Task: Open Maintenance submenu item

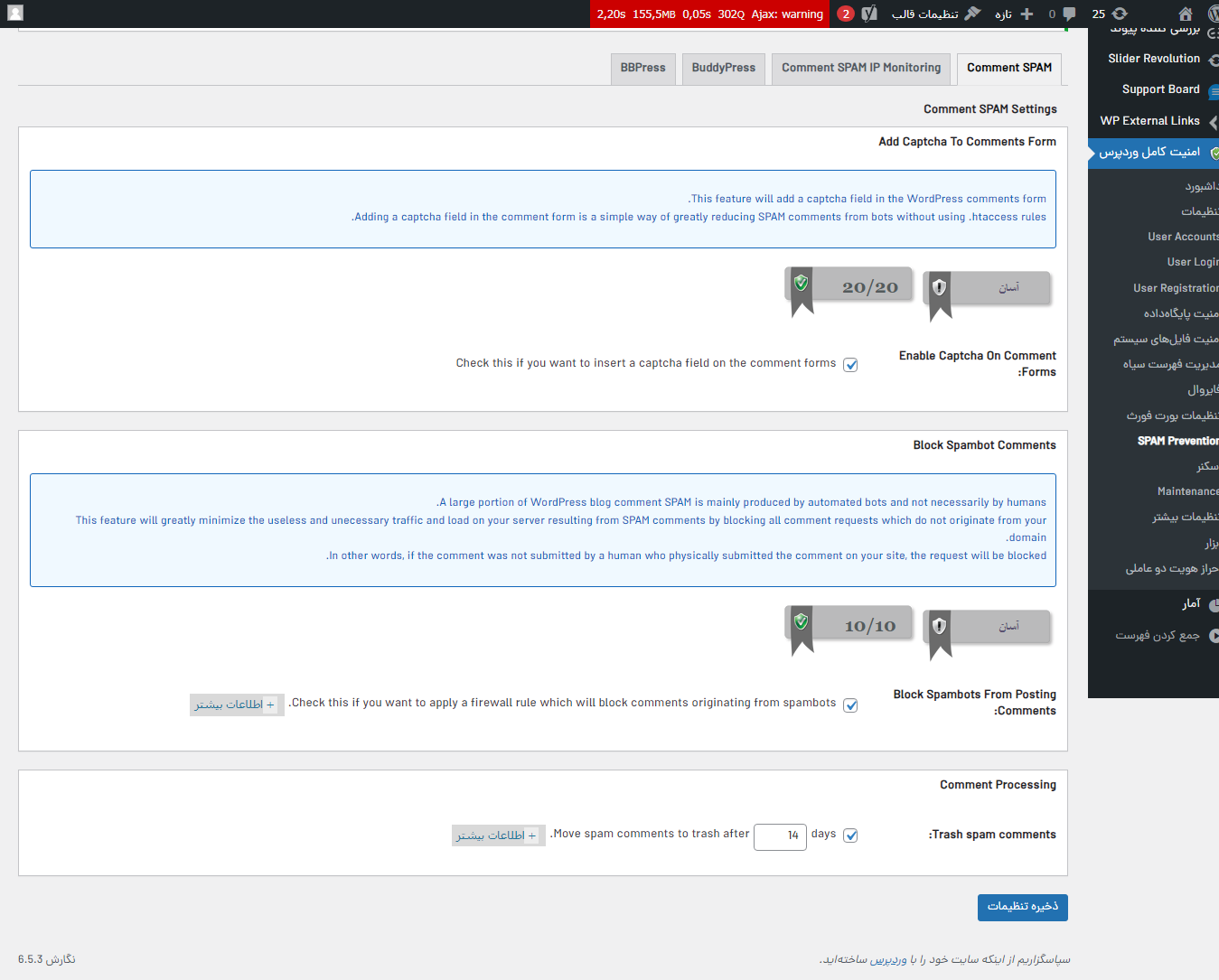Action: 1186,491
